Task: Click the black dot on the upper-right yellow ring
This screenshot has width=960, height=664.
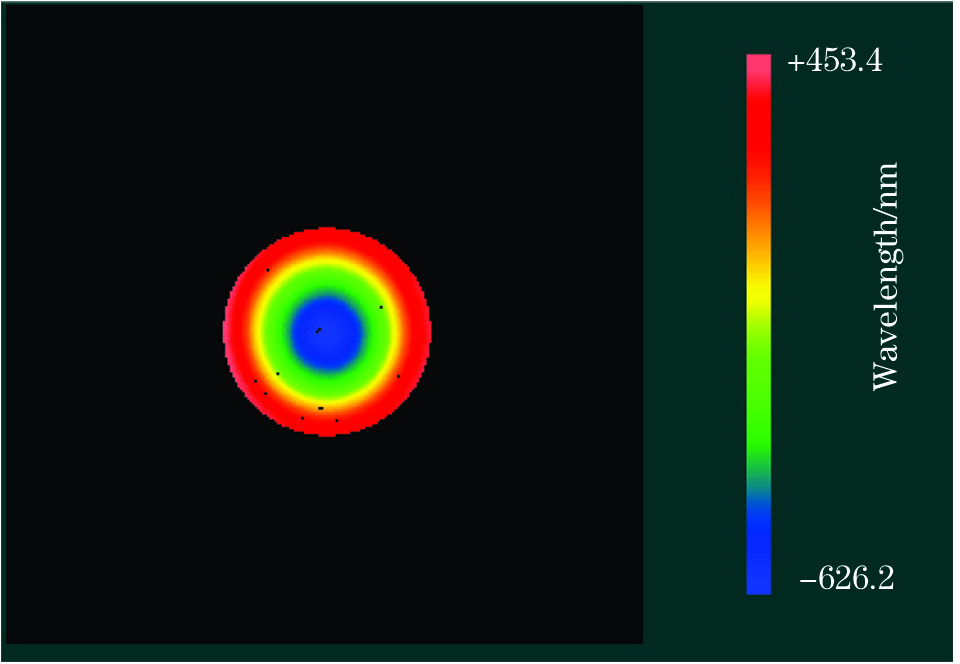Action: click(381, 307)
